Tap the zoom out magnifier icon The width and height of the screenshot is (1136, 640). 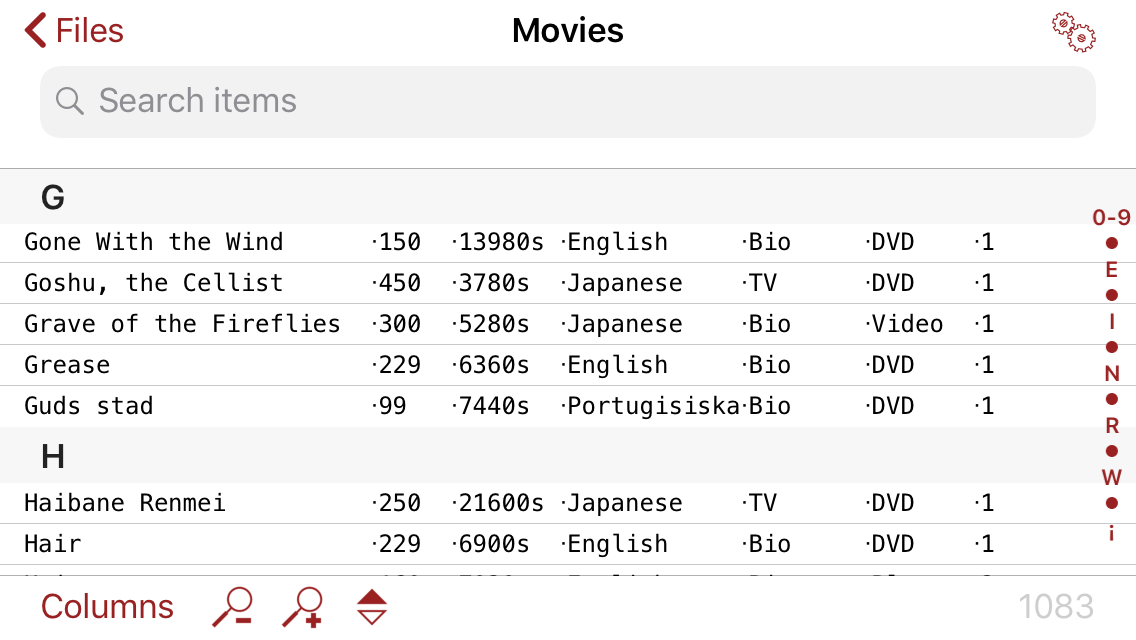[232, 607]
